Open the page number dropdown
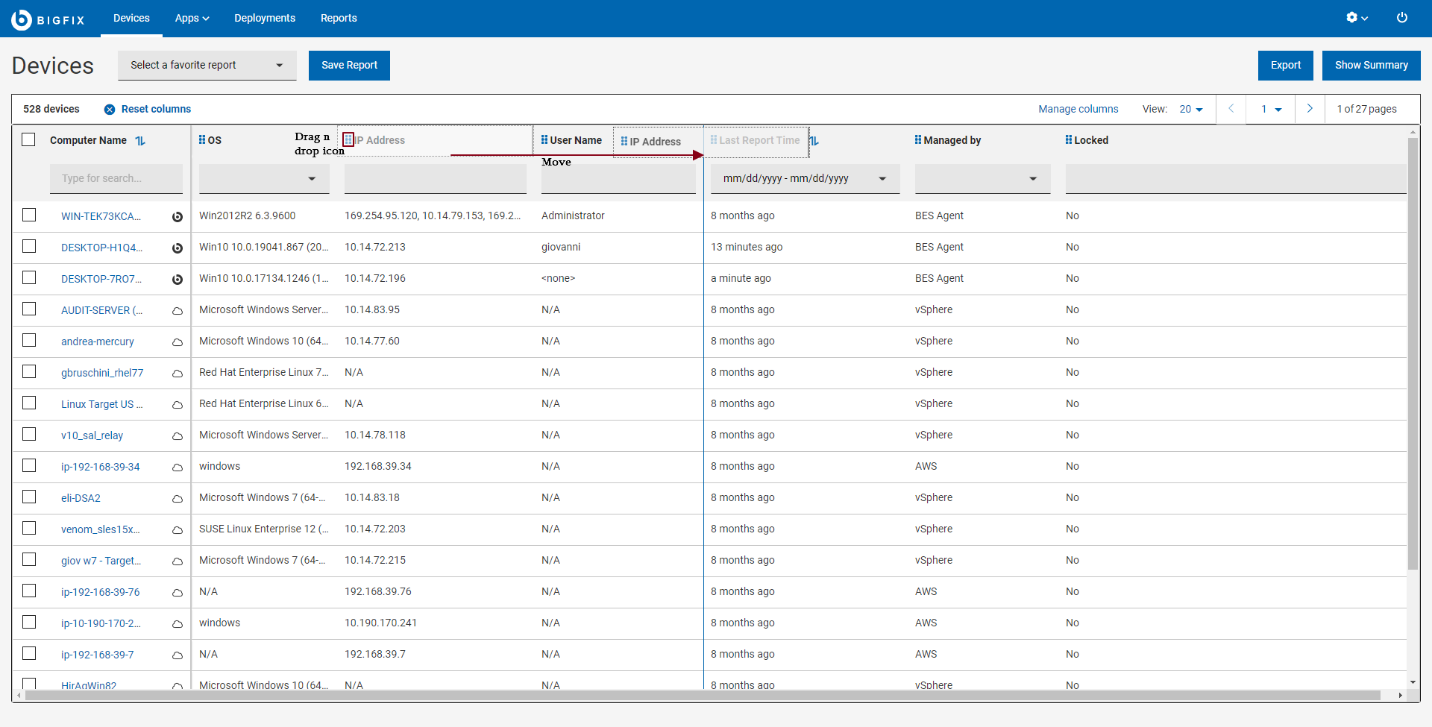 [1271, 109]
